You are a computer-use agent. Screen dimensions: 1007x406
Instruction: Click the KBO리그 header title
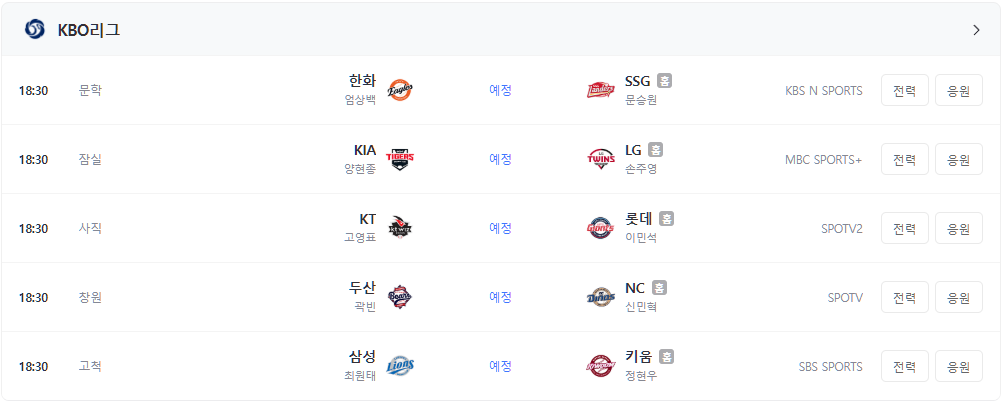point(89,30)
